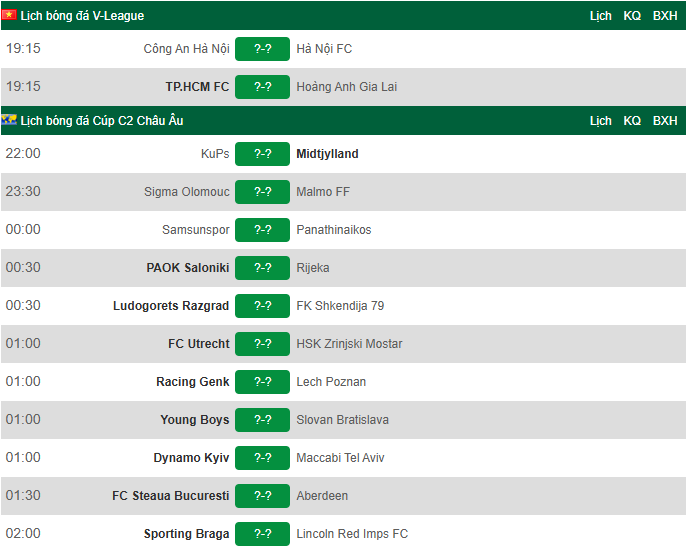The height and width of the screenshot is (552, 686).
Task: Open Cúp C2 Châu Âu BXH tab
Action: coord(665,121)
